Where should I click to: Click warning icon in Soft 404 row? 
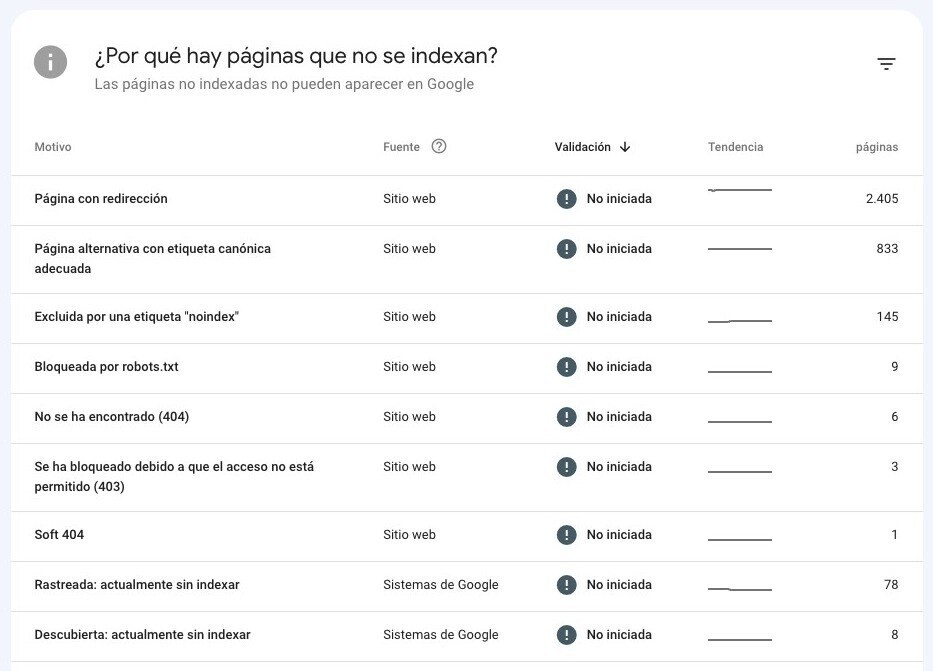click(x=567, y=535)
